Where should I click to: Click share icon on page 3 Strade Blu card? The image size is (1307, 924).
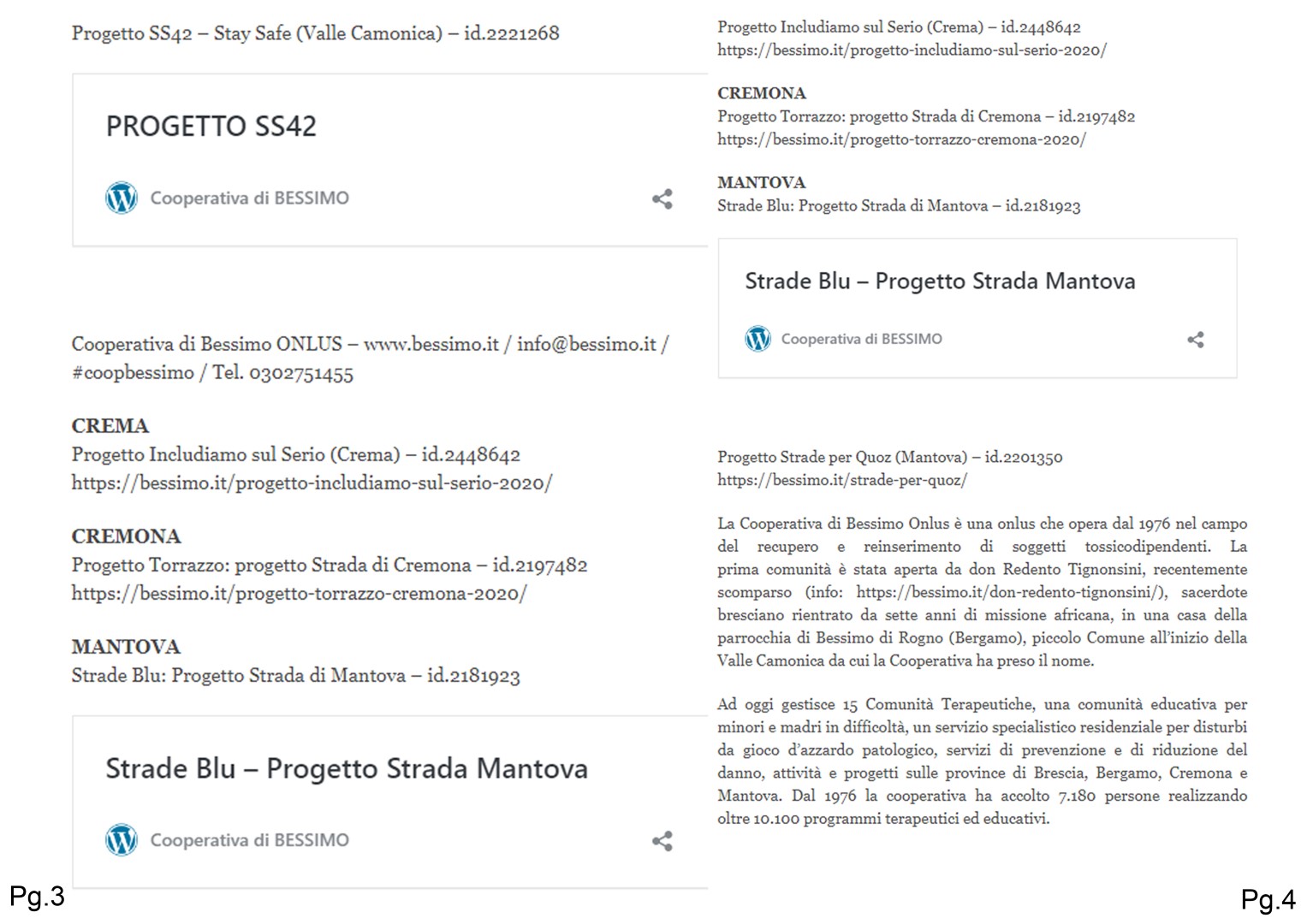click(x=662, y=841)
